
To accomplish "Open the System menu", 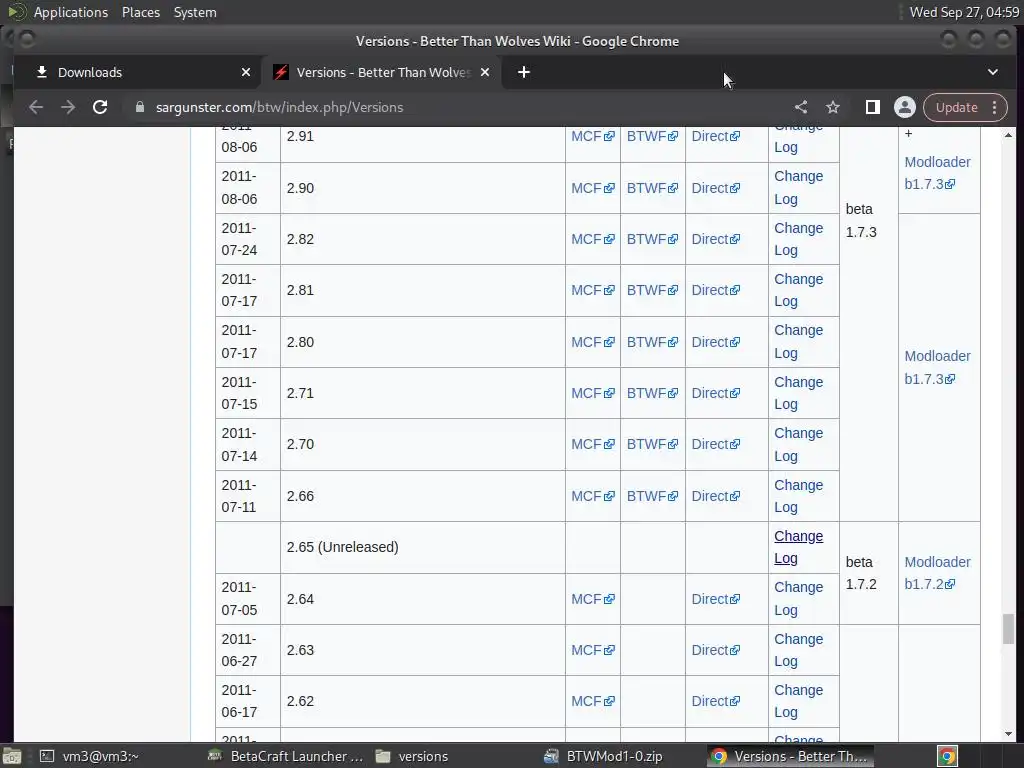I will [x=195, y=12].
